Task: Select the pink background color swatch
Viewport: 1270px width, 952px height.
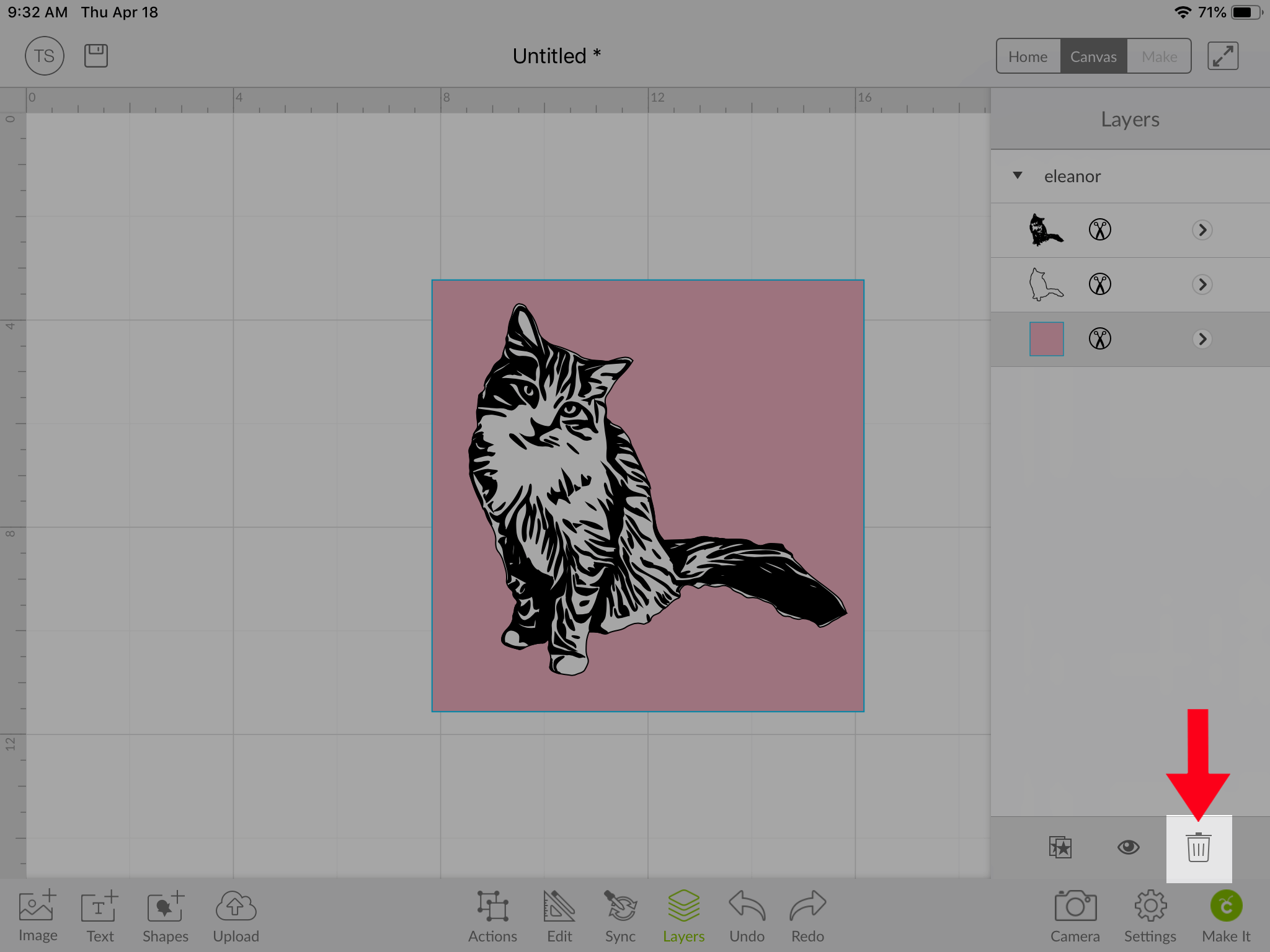Action: pos(1046,339)
